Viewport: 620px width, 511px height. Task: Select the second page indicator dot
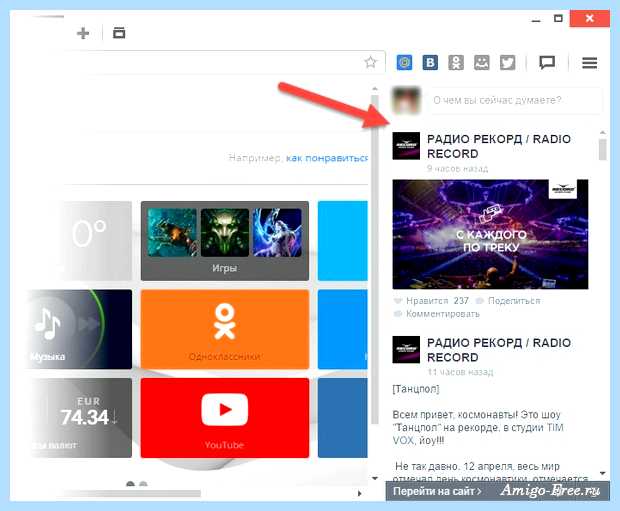point(143,484)
